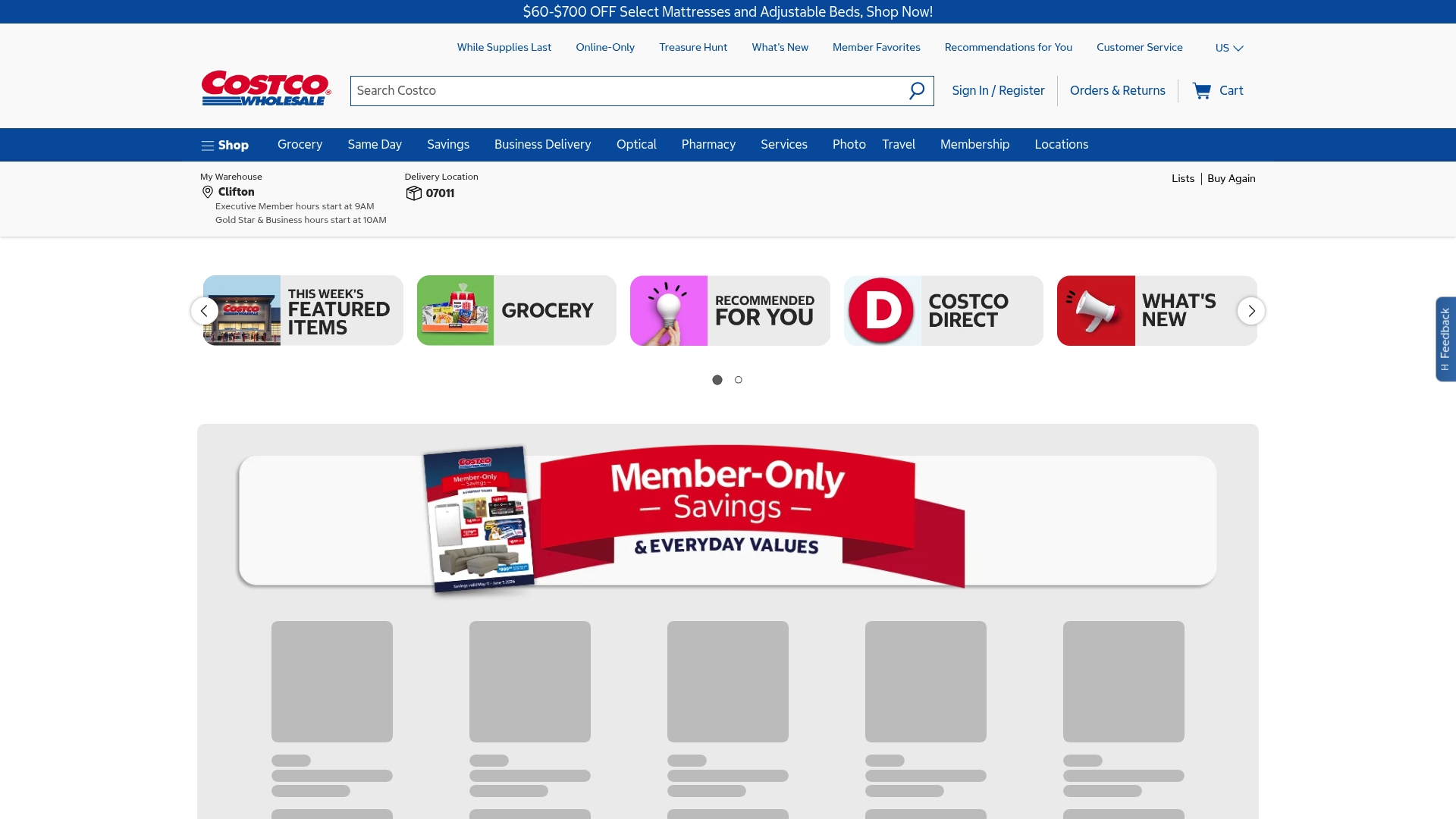Open Lists link
The width and height of the screenshot is (1456, 819).
coord(1183,179)
